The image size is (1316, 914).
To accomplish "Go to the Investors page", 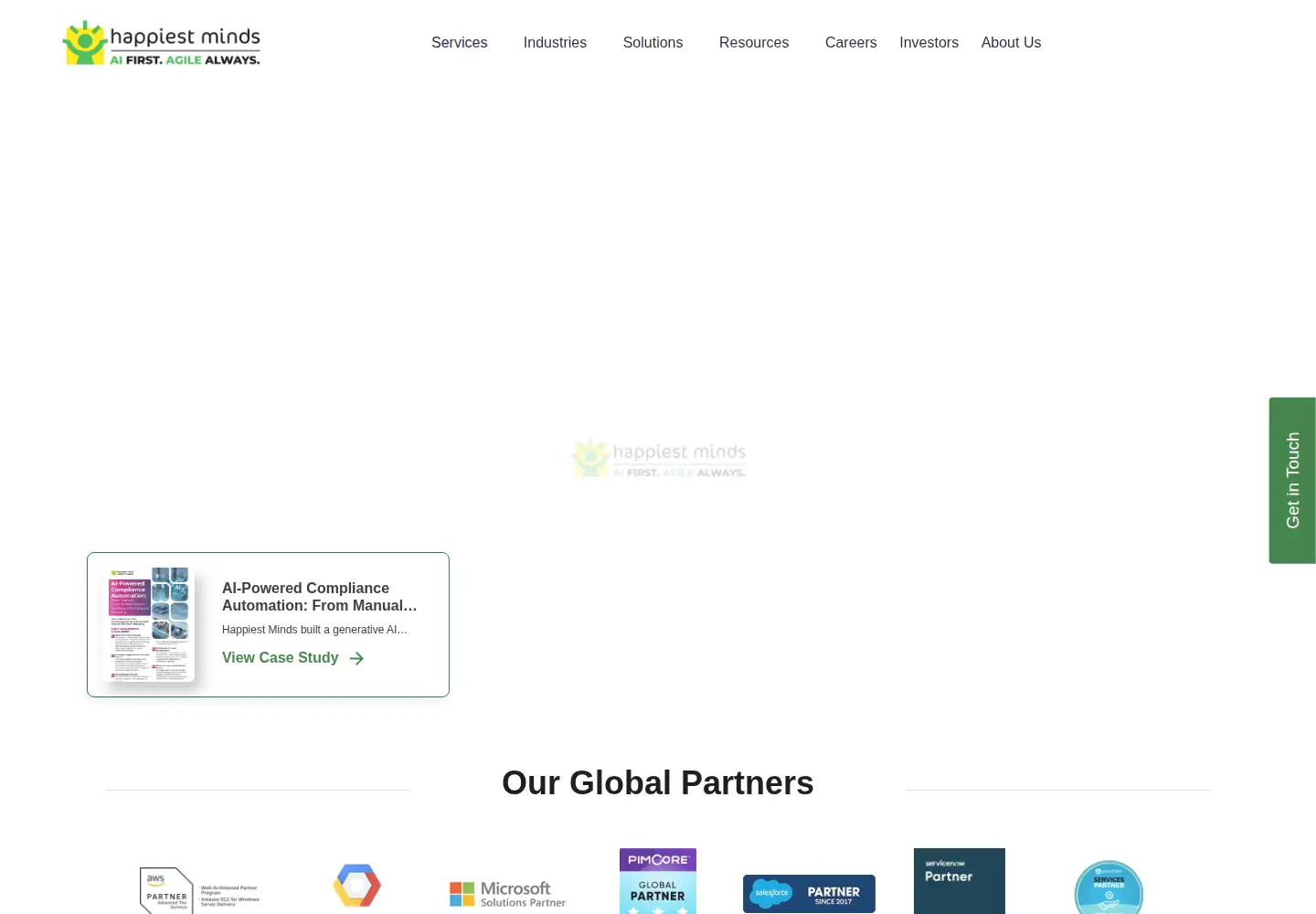I will coord(929,43).
